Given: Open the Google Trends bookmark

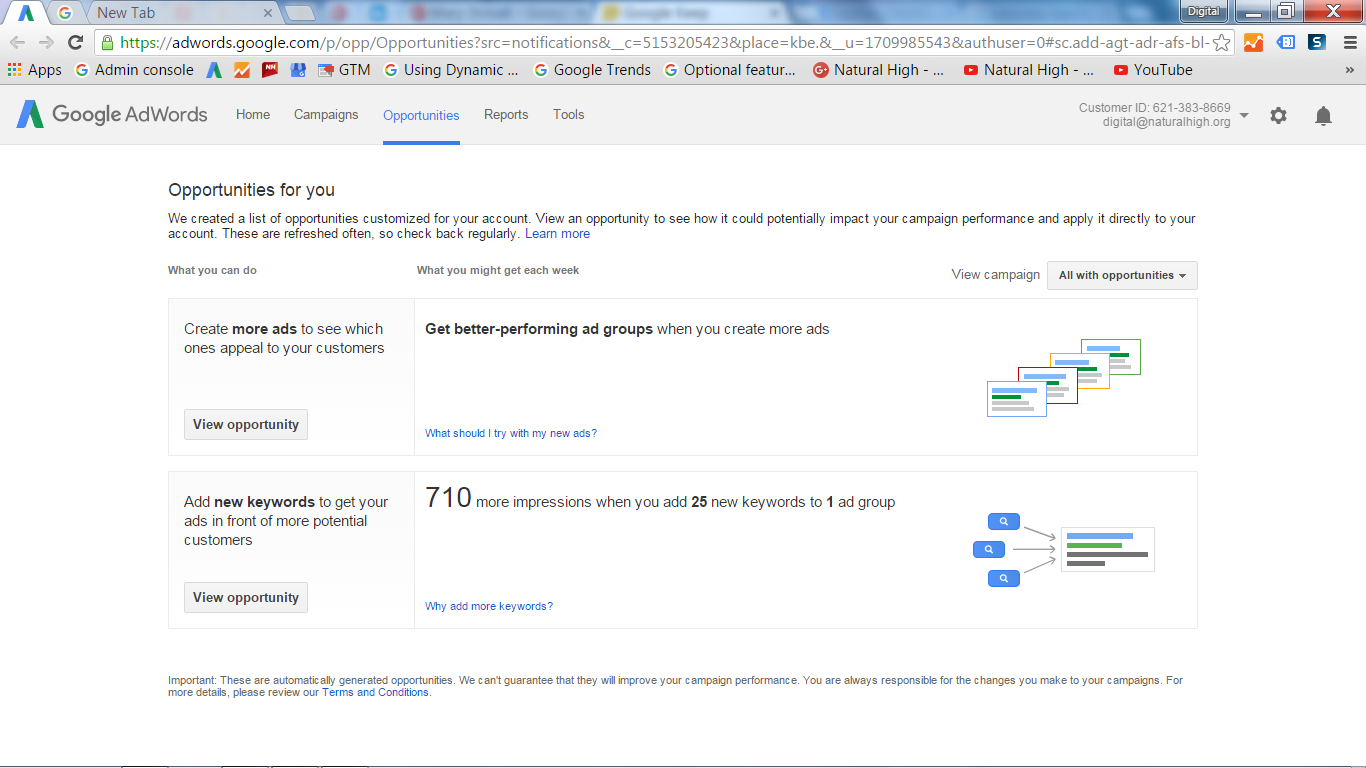Looking at the screenshot, I should tap(593, 70).
